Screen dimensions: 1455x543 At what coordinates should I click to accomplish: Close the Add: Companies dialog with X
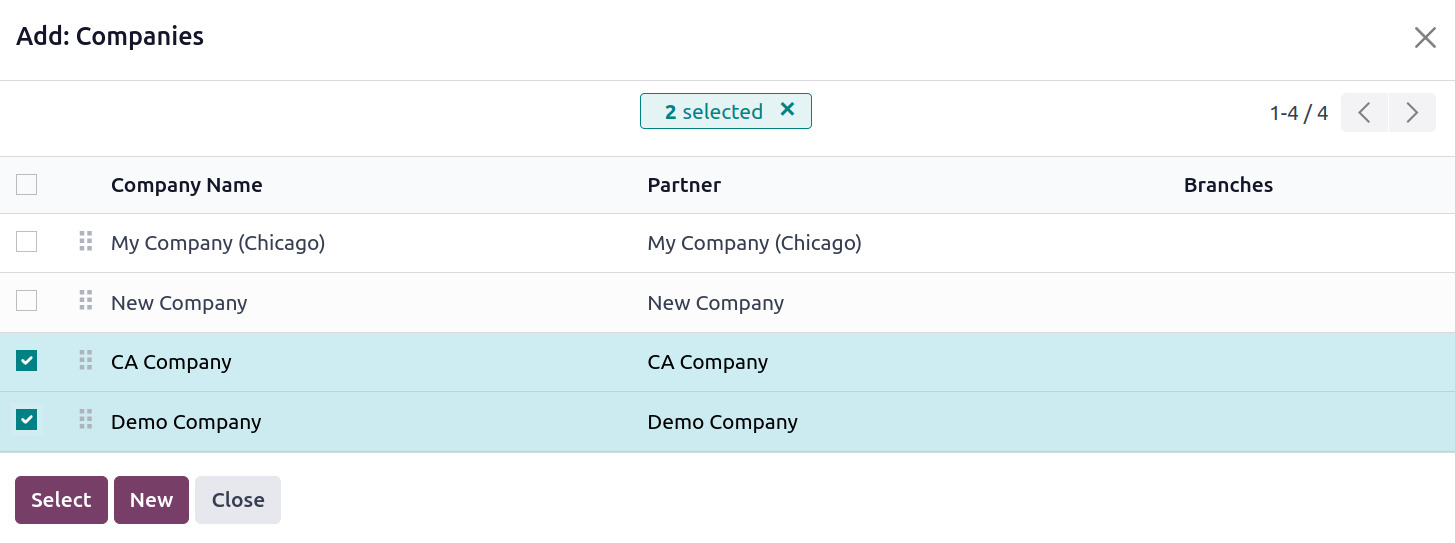tap(1425, 38)
